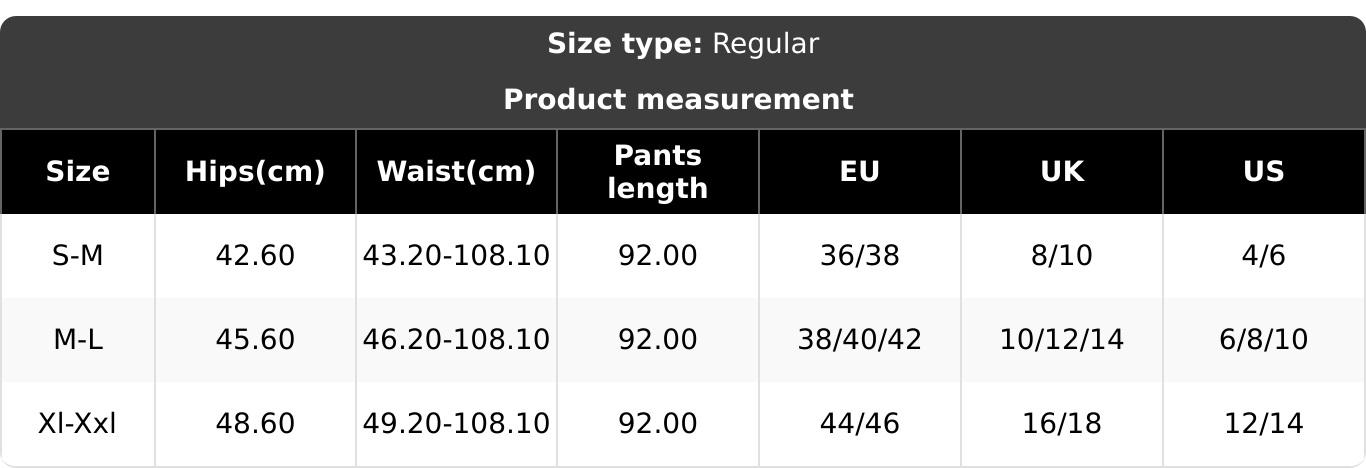Click EU size 38/40/42 cell

pos(859,340)
